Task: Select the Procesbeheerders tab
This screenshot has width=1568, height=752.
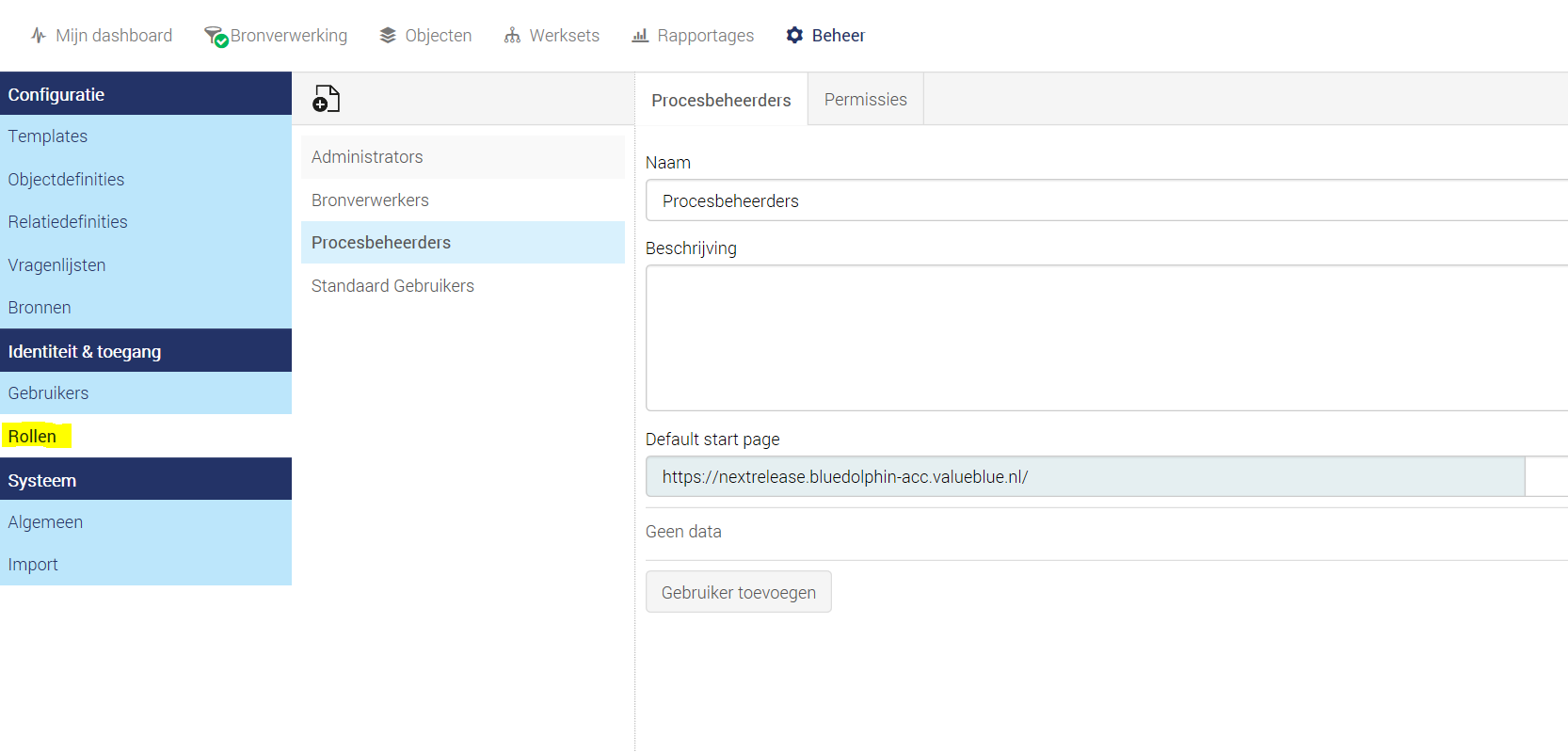Action: coord(721,100)
